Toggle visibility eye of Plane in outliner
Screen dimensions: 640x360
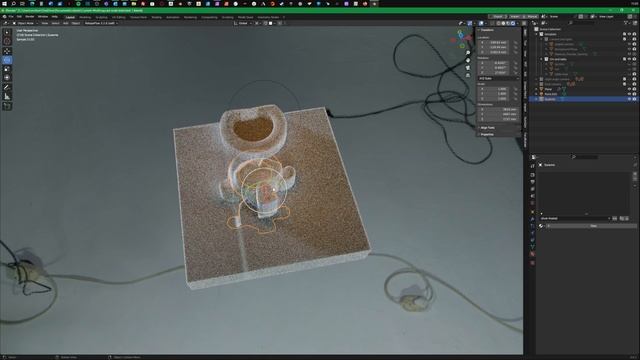pos(629,89)
